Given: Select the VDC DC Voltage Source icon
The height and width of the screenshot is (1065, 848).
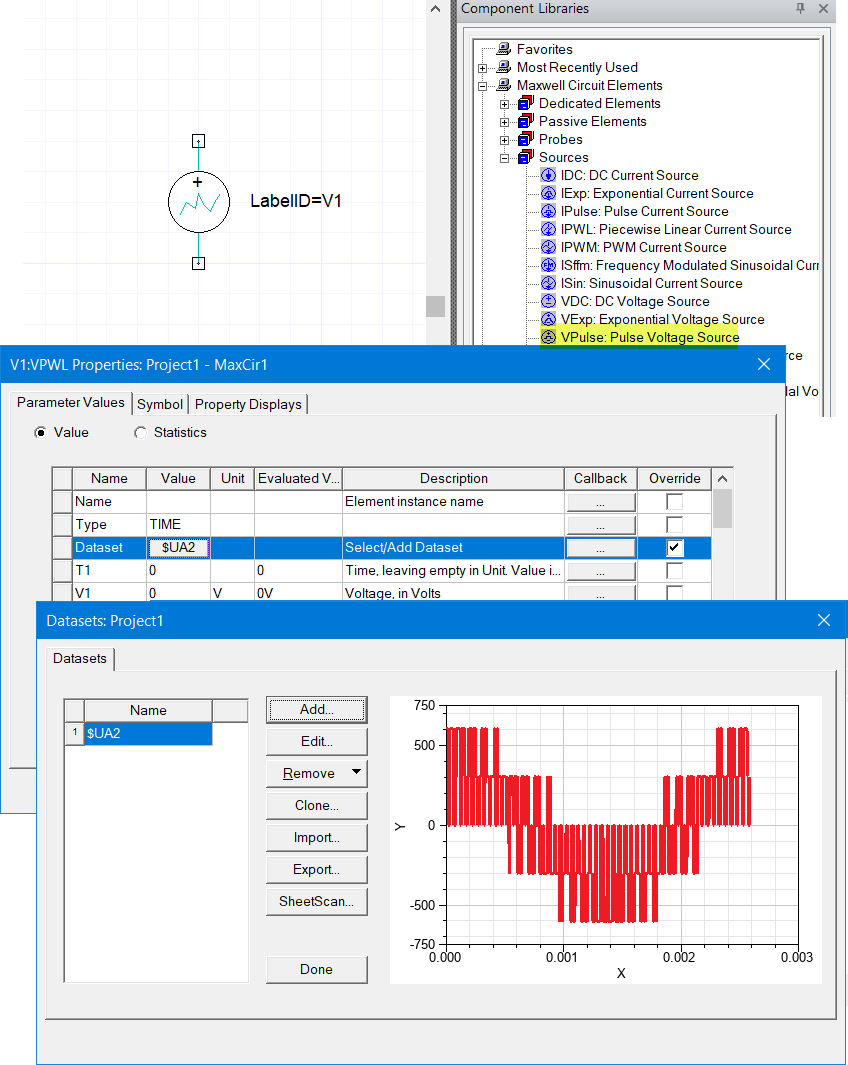Looking at the screenshot, I should pyautogui.click(x=548, y=301).
